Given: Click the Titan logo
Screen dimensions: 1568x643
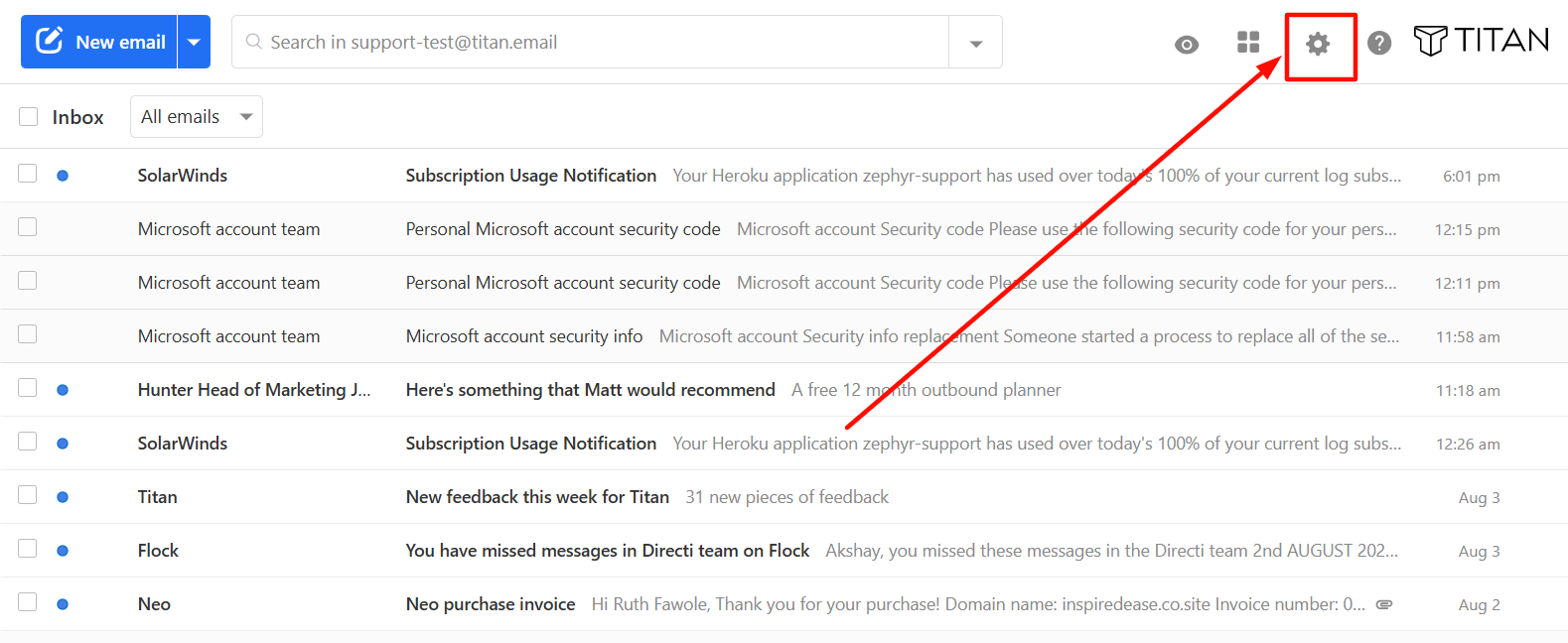Looking at the screenshot, I should [1481, 41].
